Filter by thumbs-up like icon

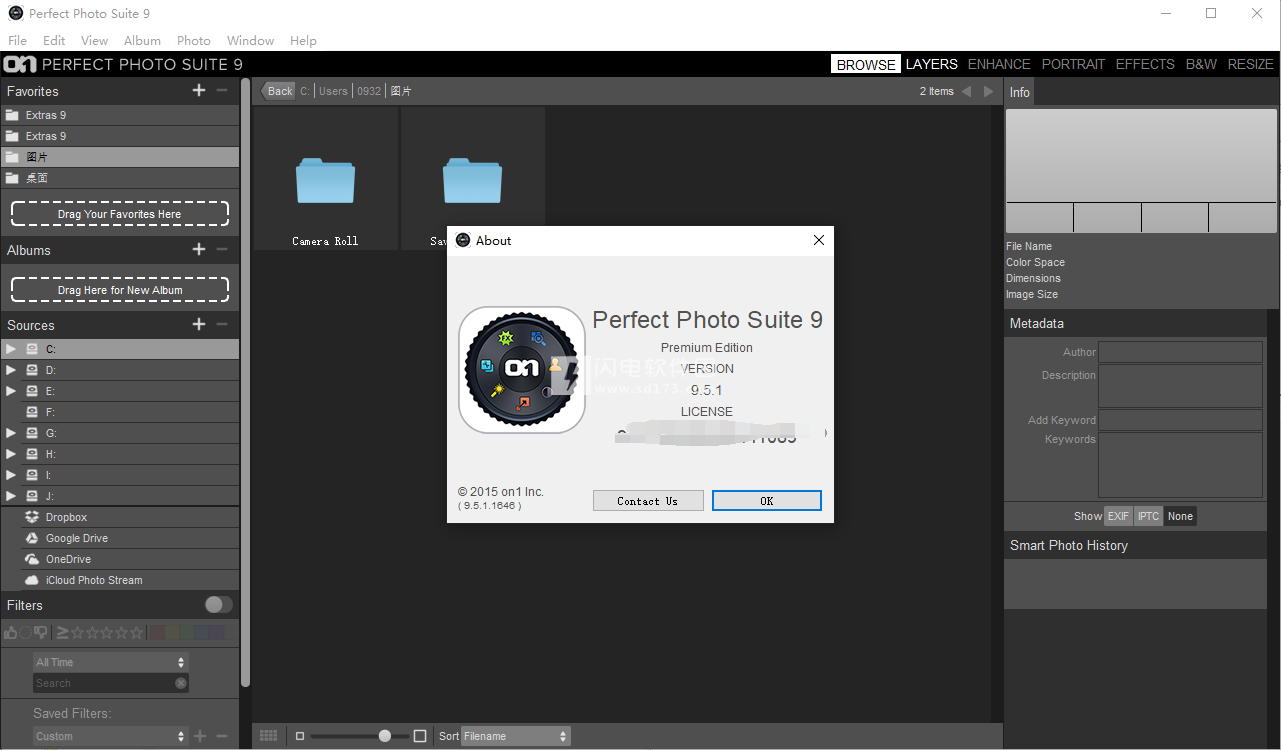click(11, 632)
